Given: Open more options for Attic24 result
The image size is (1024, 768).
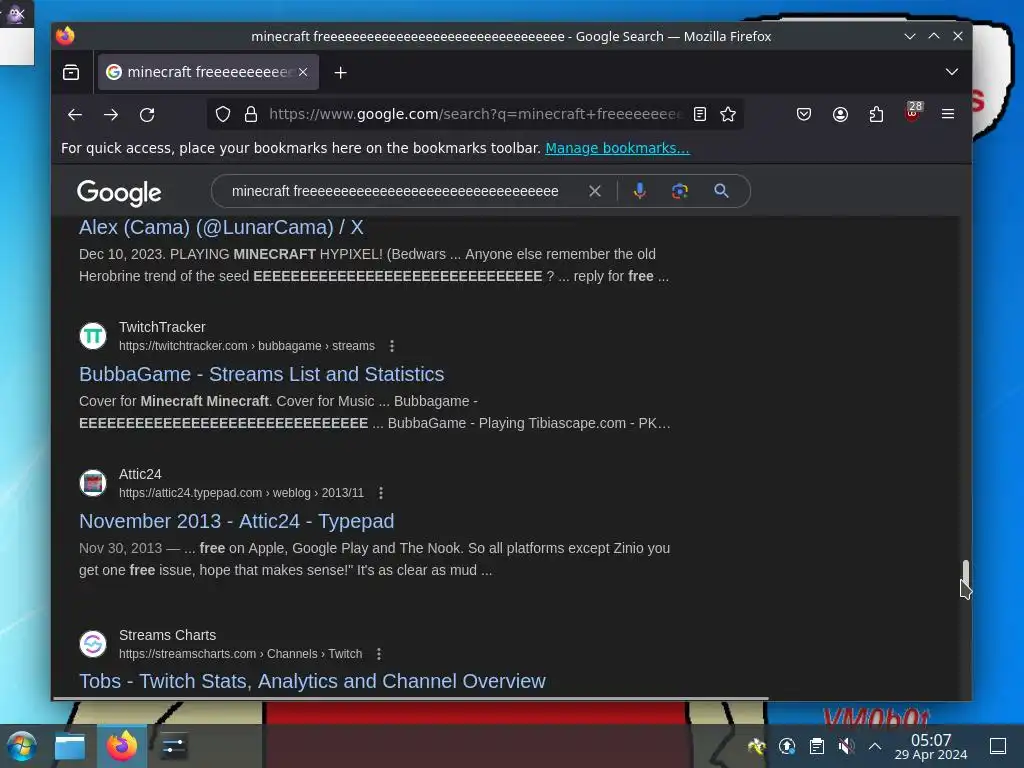Looking at the screenshot, I should click(x=381, y=493).
